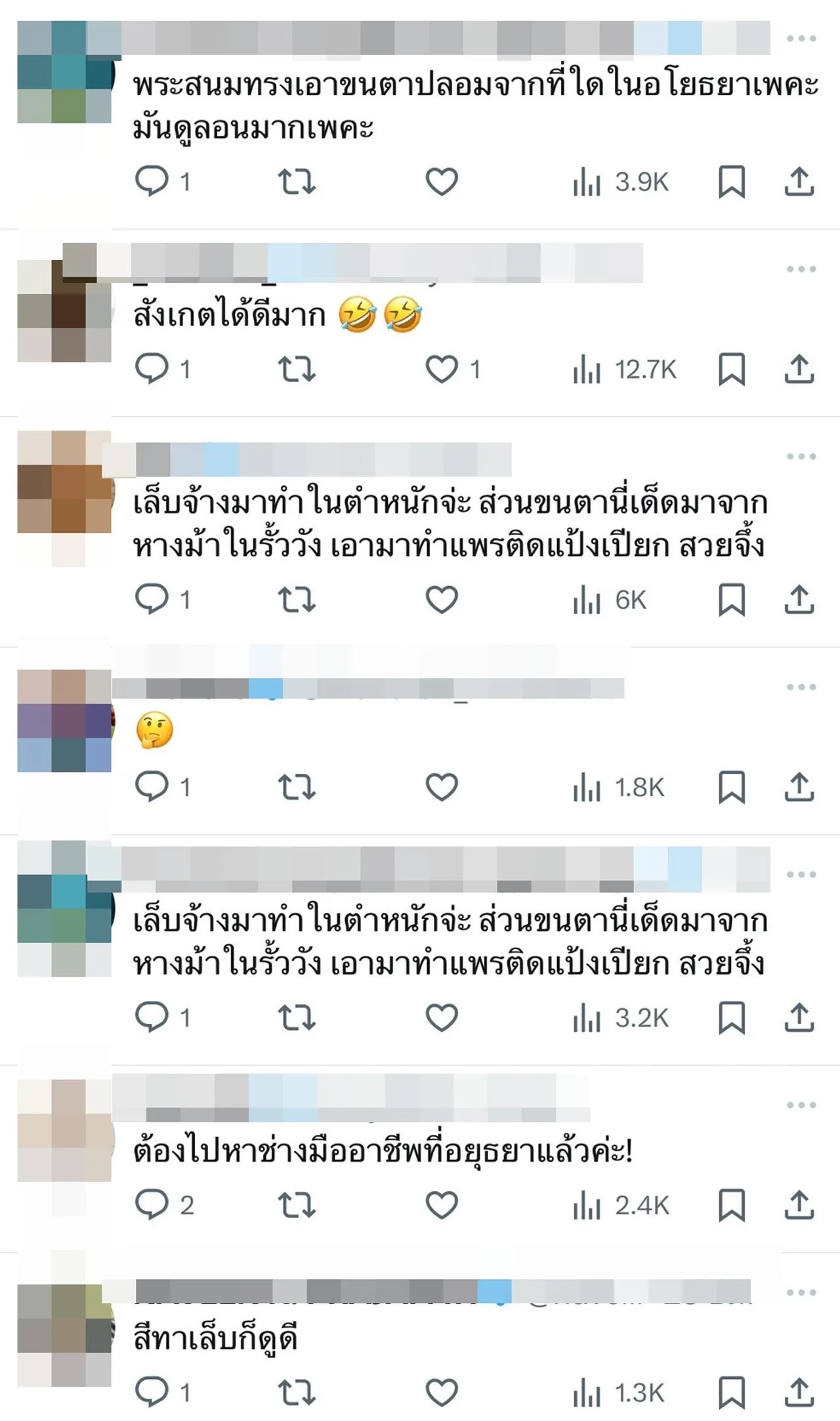840x1421 pixels.
Task: Open tweet text reading สีทาเล็บก็ดูดี
Action: [x=215, y=1339]
